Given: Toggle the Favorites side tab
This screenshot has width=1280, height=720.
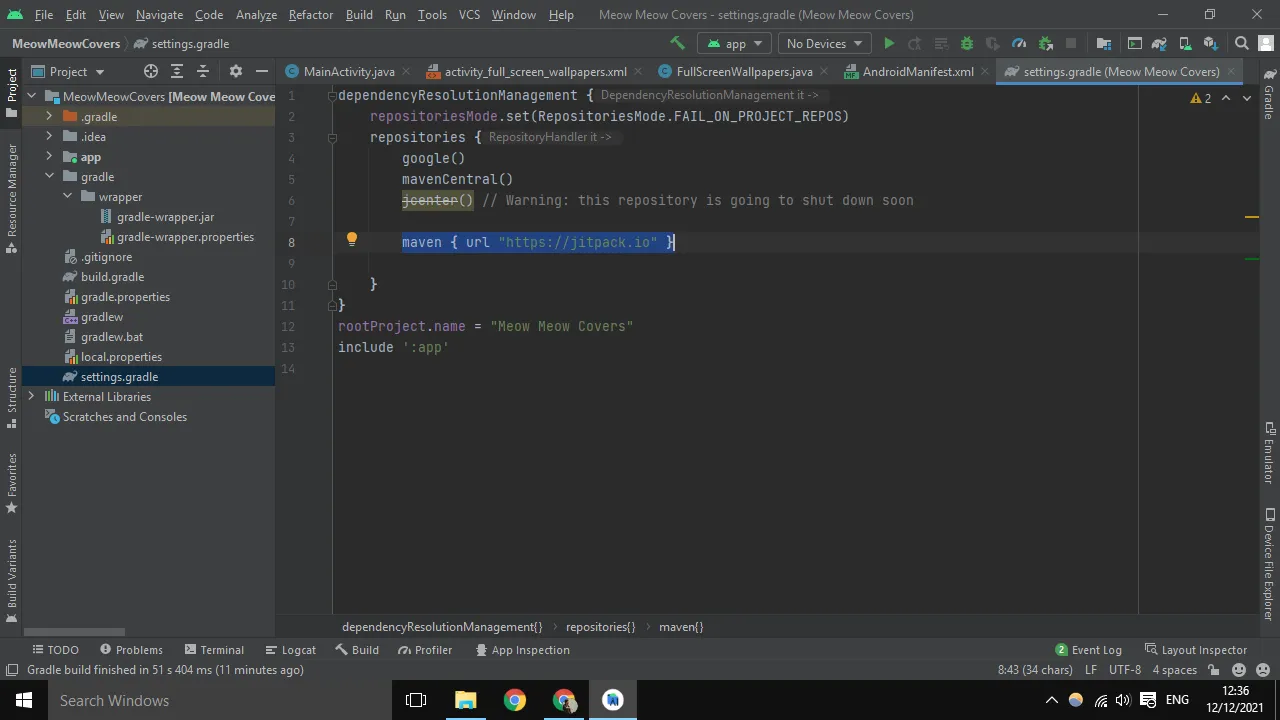Looking at the screenshot, I should point(12,484).
